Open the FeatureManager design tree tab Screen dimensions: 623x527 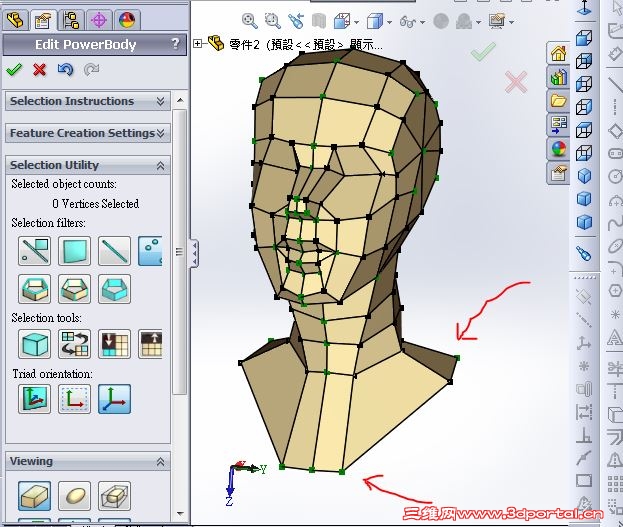(15, 20)
